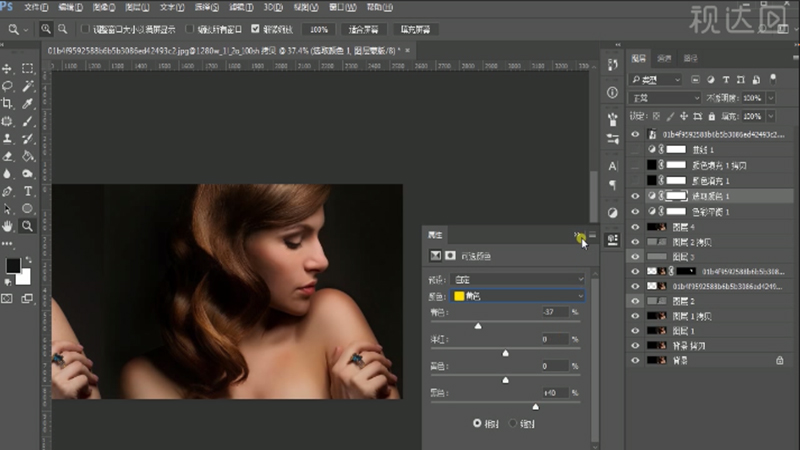This screenshot has height=450, width=800.
Task: Select the Eraser tool
Action: click(7, 156)
